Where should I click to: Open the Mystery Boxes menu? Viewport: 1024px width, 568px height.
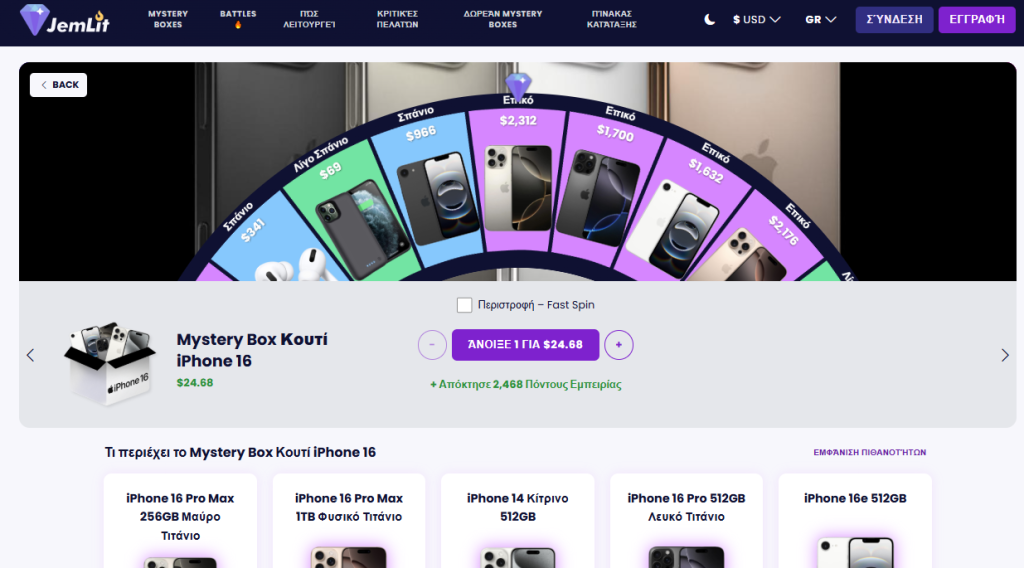click(x=168, y=19)
